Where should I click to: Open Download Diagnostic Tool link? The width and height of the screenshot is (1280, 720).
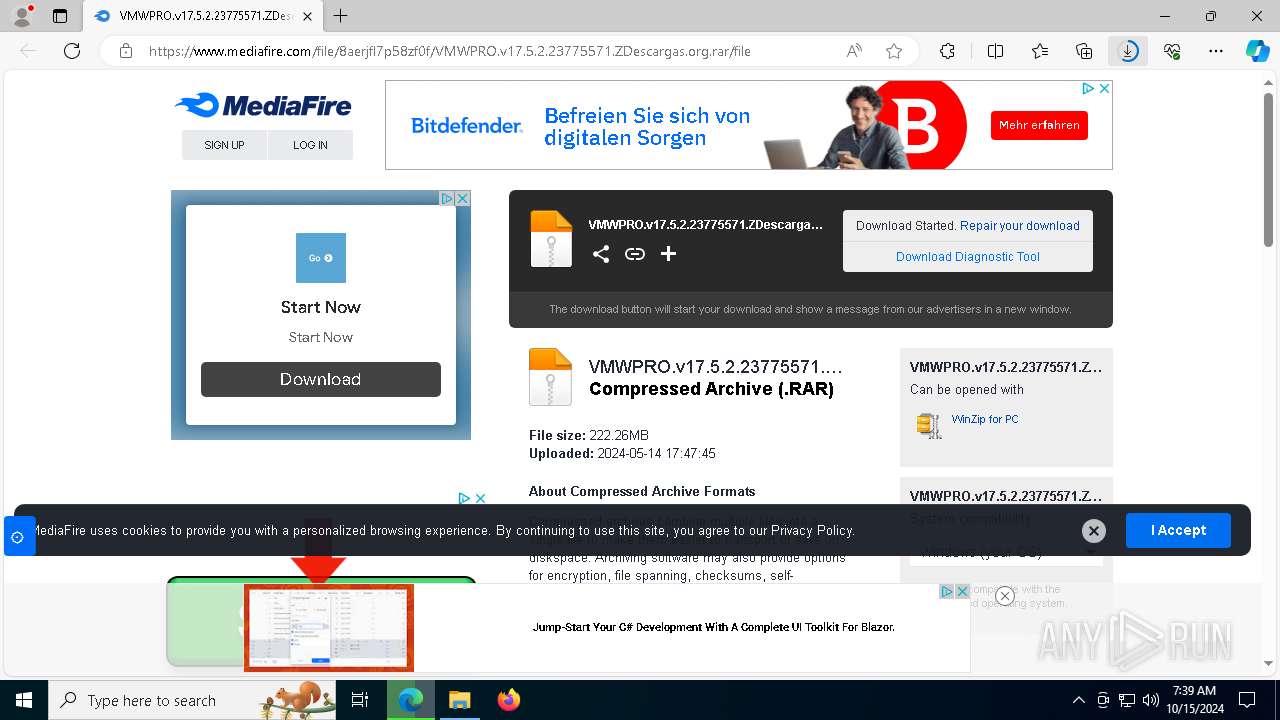coord(968,257)
